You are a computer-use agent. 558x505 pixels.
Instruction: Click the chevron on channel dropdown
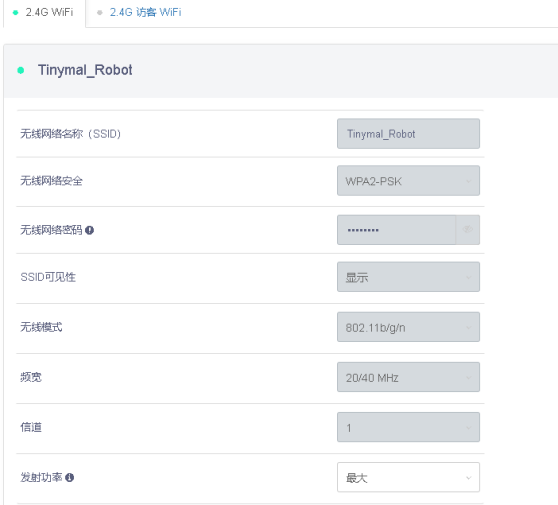tap(468, 427)
